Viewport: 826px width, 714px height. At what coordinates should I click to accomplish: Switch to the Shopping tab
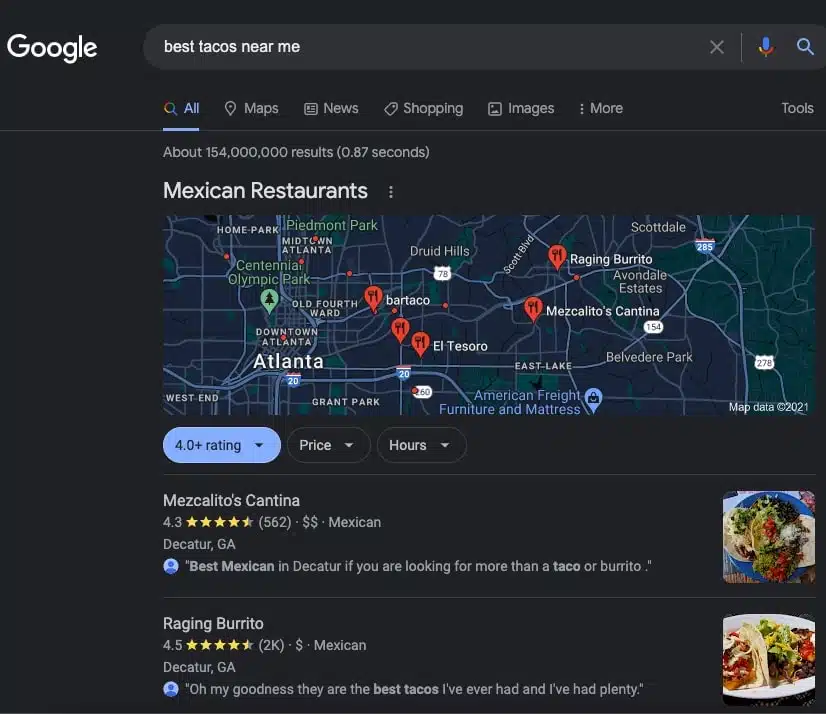(424, 109)
